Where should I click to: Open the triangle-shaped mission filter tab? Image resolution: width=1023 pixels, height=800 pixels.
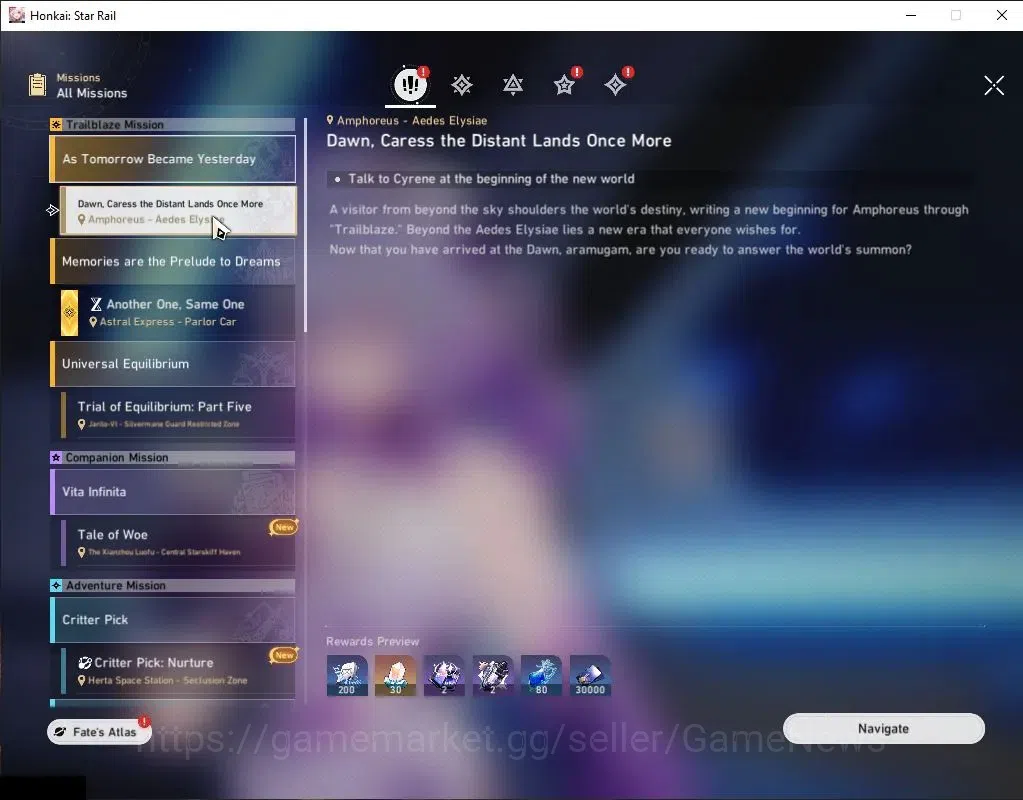[x=513, y=85]
